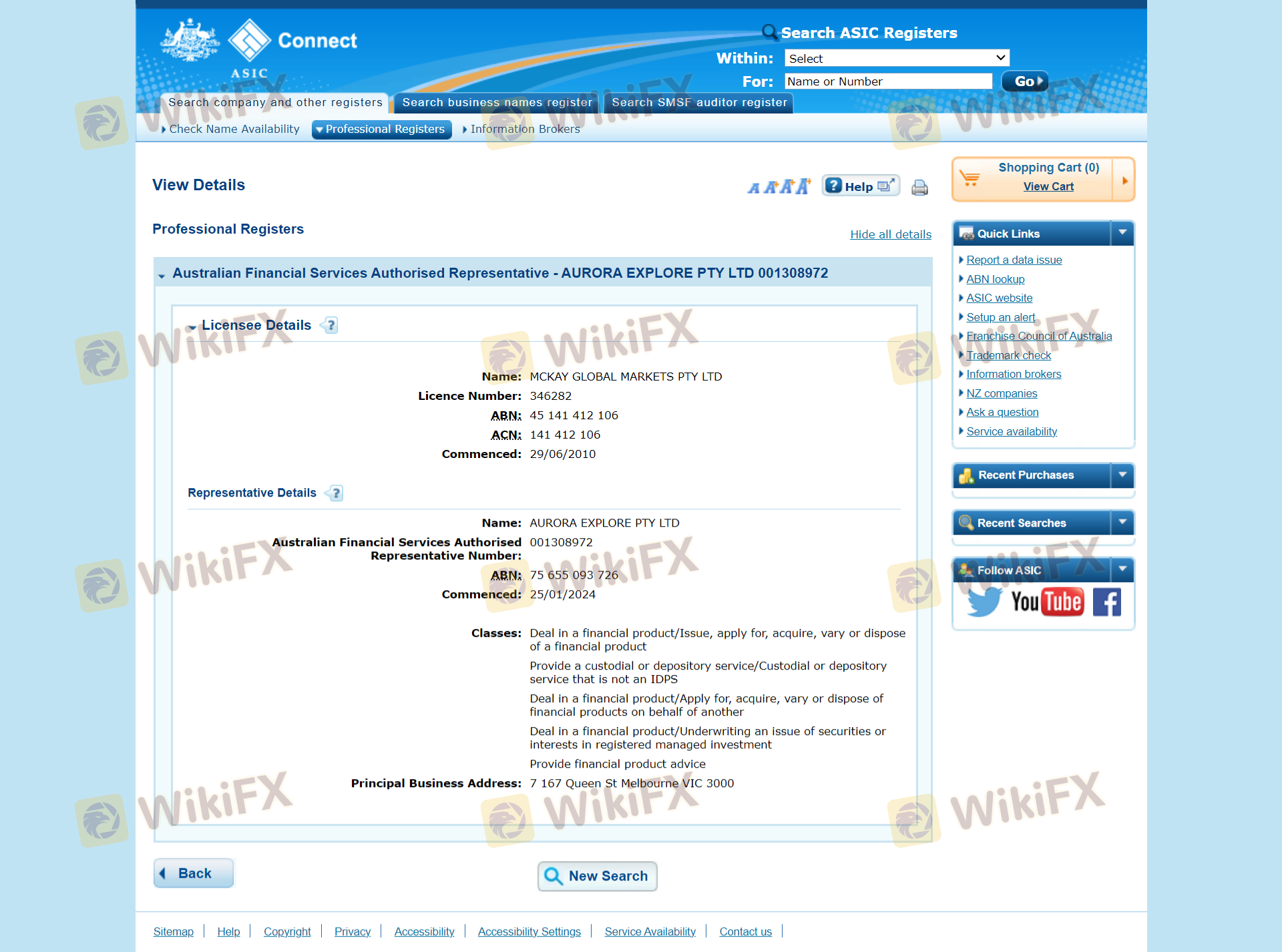1282x952 pixels.
Task: Collapse the Authorised Representative header section
Action: click(x=162, y=274)
